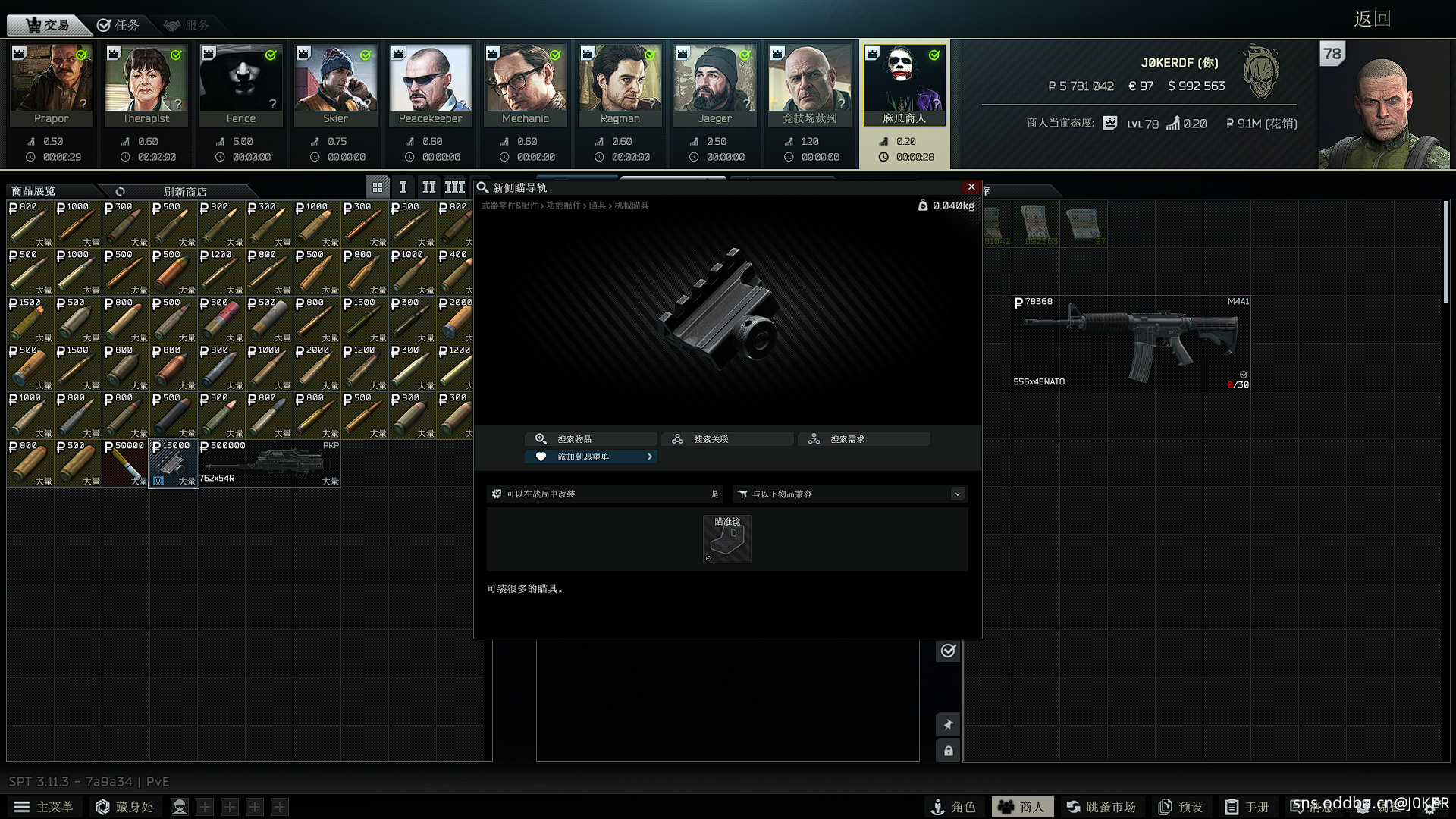Open the 服务 tab
Screen dimensions: 1456x819
coord(187,25)
